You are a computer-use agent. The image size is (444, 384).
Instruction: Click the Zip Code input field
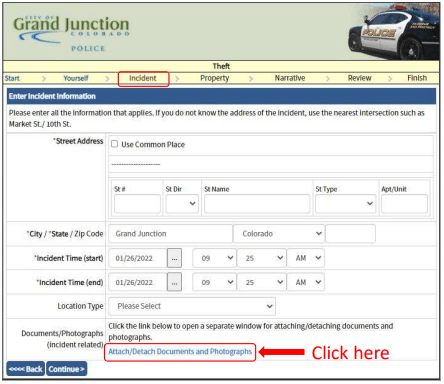click(350, 234)
